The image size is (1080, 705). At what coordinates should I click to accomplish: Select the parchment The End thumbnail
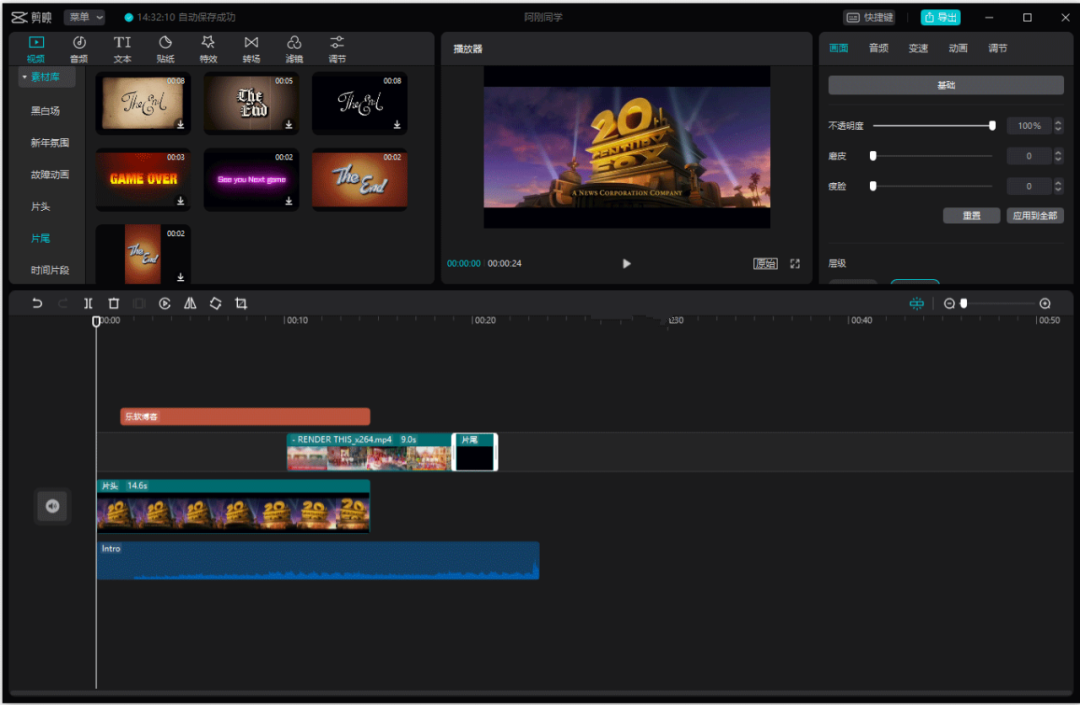[x=143, y=103]
